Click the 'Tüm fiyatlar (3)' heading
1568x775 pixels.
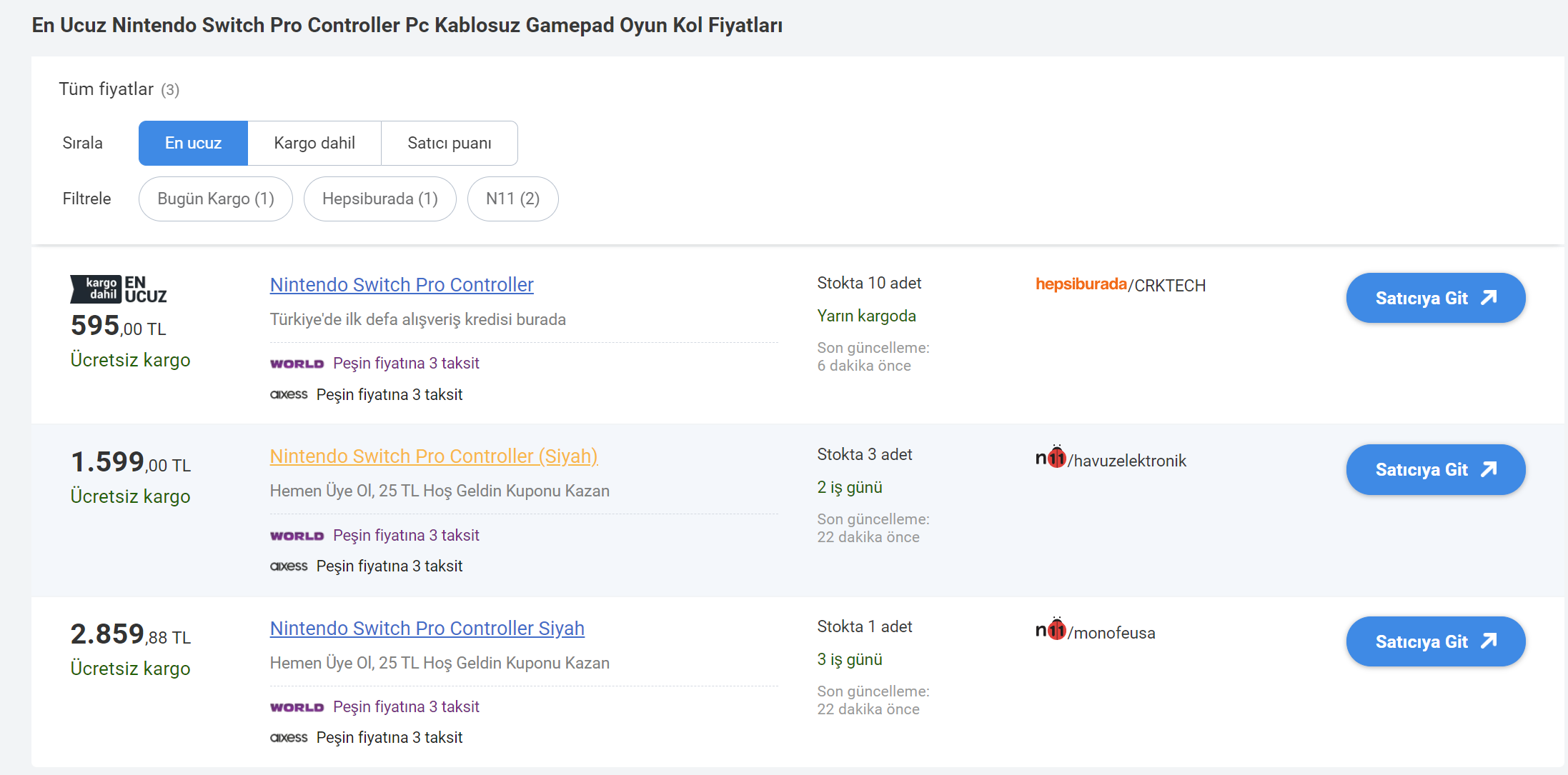[x=119, y=89]
